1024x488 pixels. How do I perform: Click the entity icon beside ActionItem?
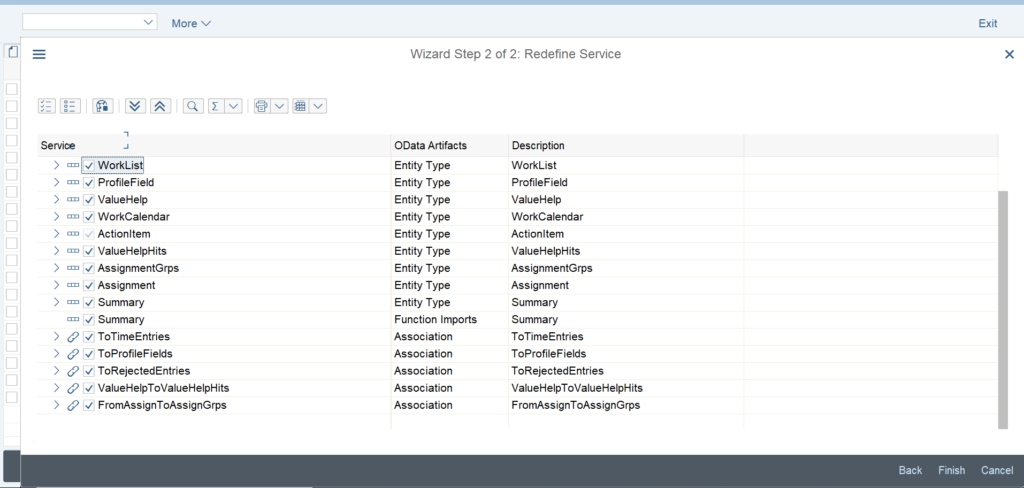pyautogui.click(x=73, y=234)
